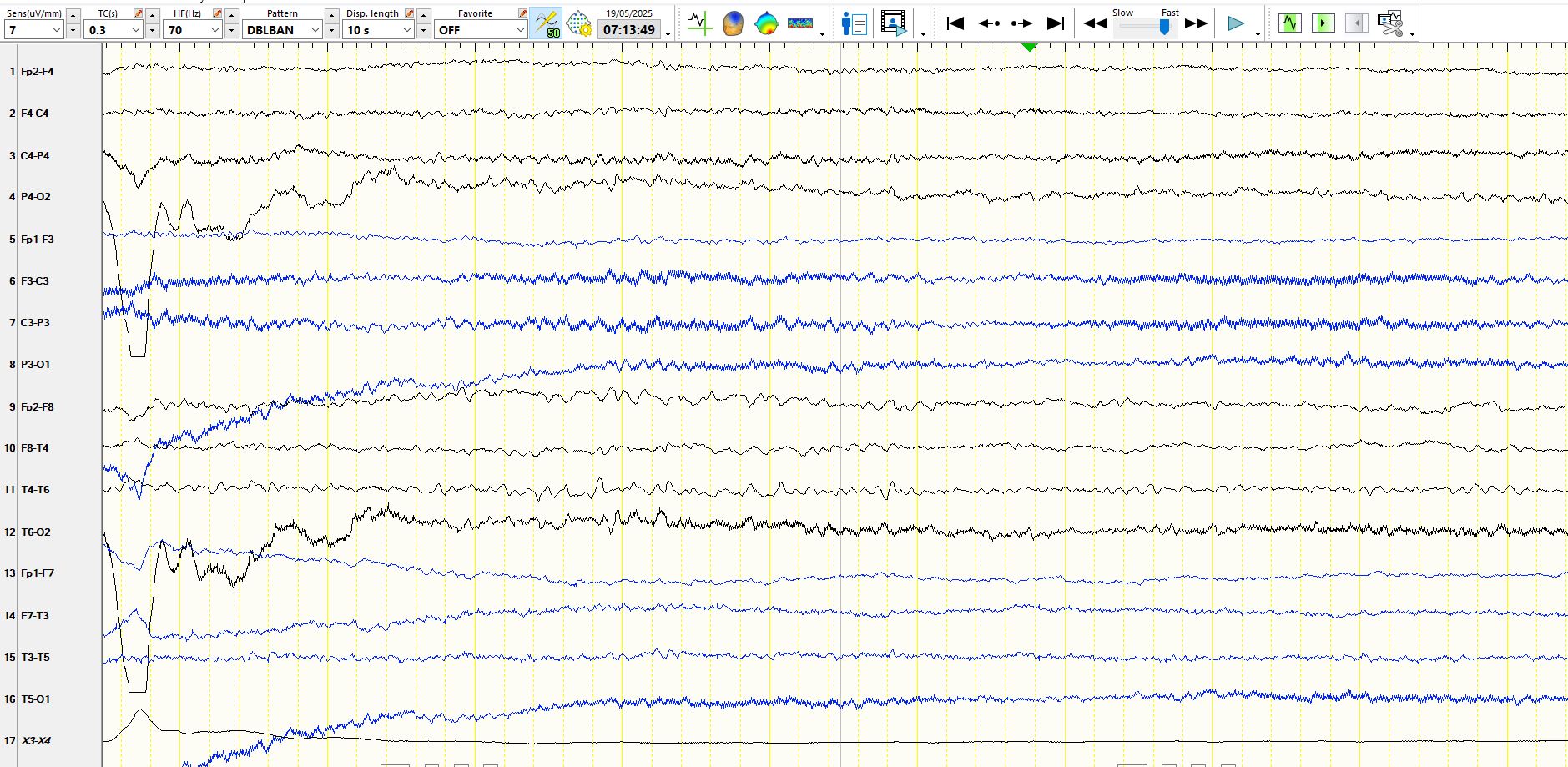Select the T6-O2 channel label
The height and width of the screenshot is (767, 1568).
[x=36, y=532]
